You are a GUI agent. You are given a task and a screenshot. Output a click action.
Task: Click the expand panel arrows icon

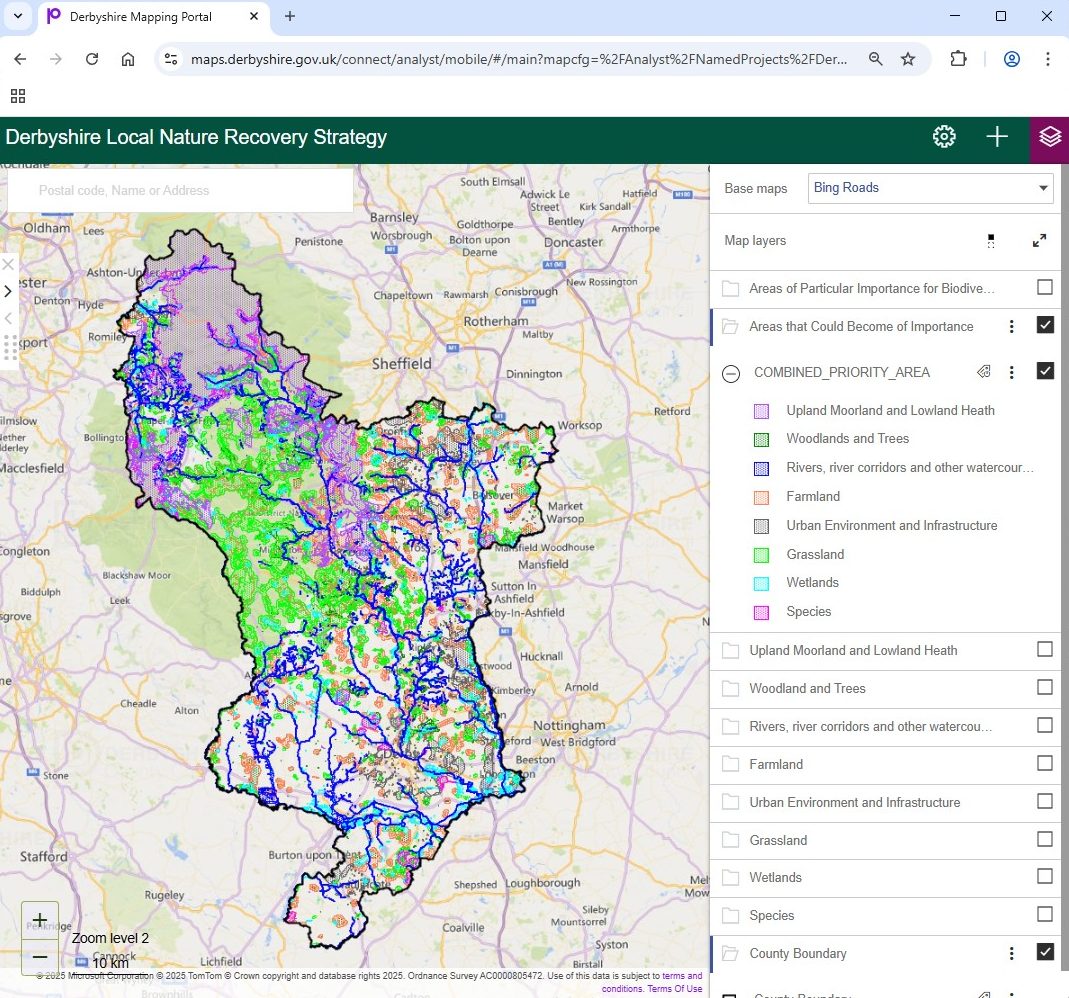click(1039, 241)
